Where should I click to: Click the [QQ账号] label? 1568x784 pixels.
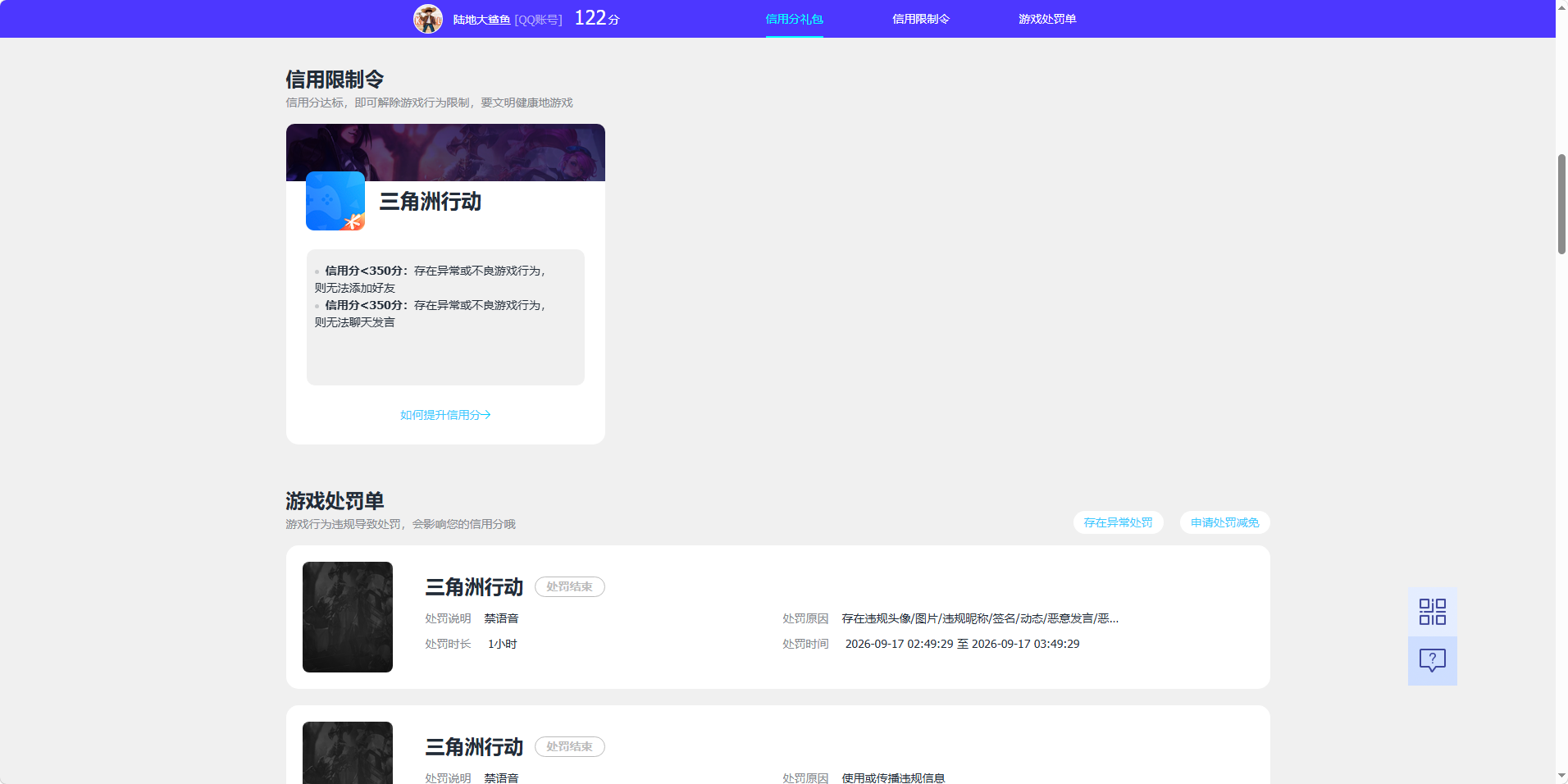538,20
